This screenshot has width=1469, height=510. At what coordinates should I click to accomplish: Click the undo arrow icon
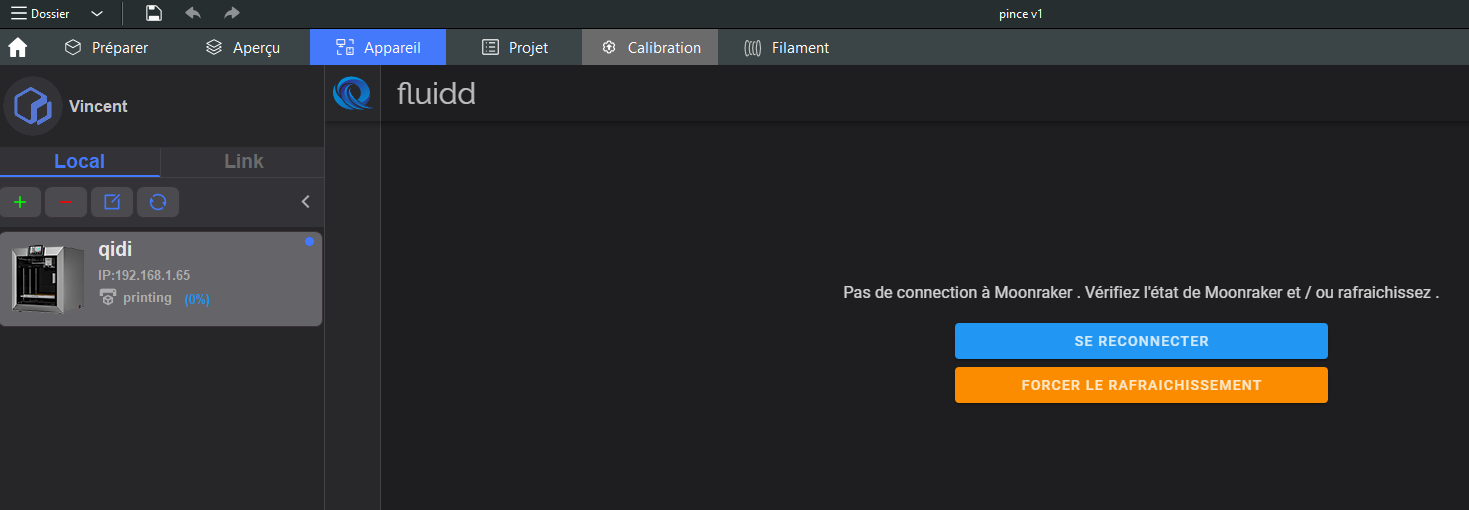tap(193, 13)
